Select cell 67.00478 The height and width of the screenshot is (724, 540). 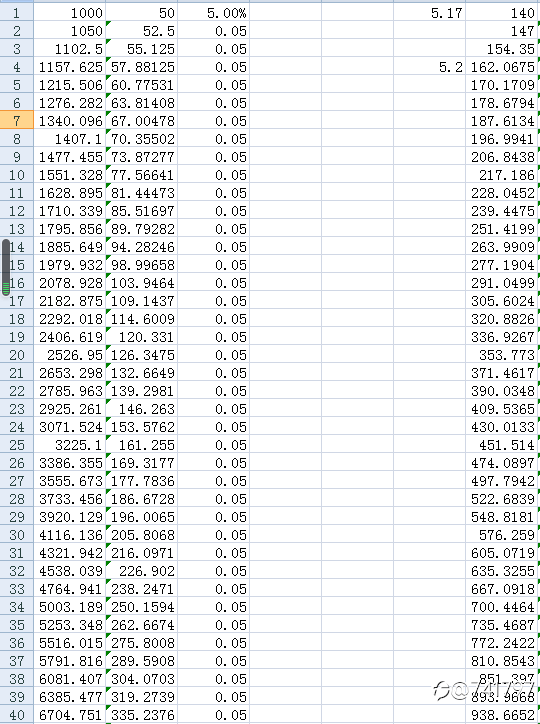point(142,121)
